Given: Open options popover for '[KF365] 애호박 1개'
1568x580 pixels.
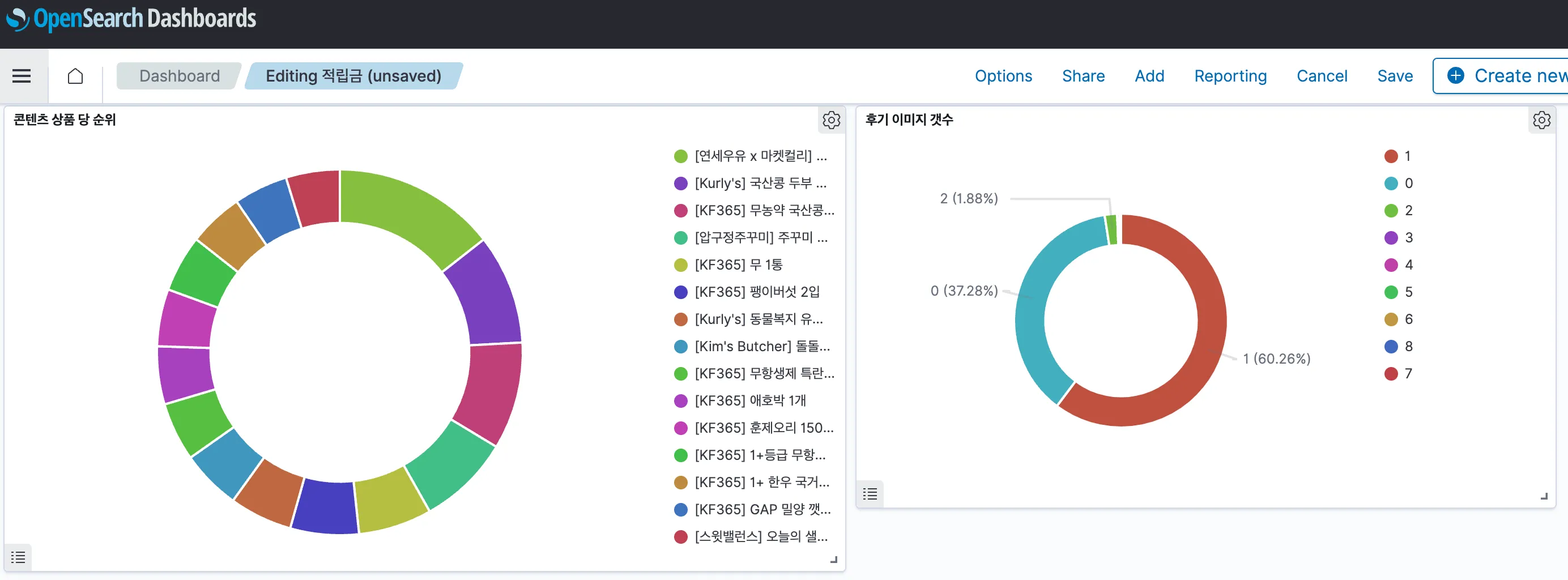Looking at the screenshot, I should 751,400.
